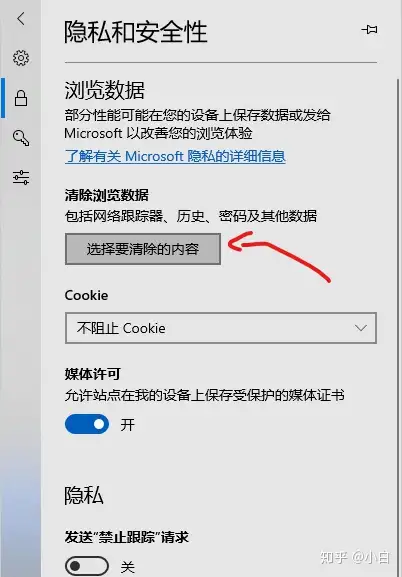Viewport: 402px width, 577px height.
Task: Open Passwords key icon in sidebar
Action: click(x=21, y=138)
